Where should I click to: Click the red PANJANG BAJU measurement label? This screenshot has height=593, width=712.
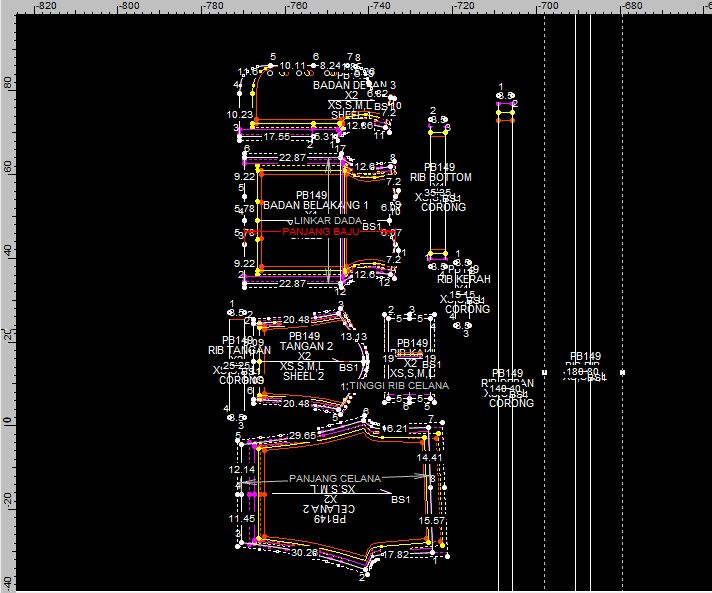click(x=320, y=231)
